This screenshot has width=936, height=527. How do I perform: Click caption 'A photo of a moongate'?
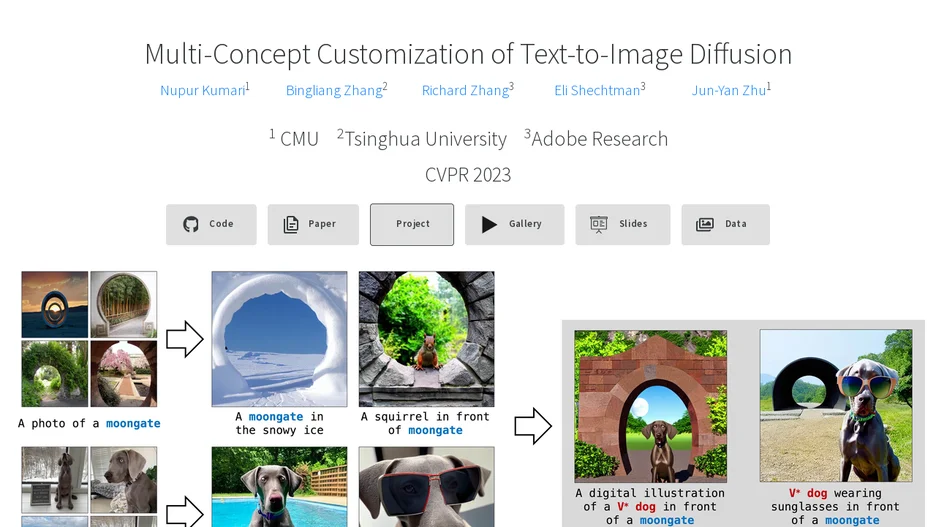(89, 423)
